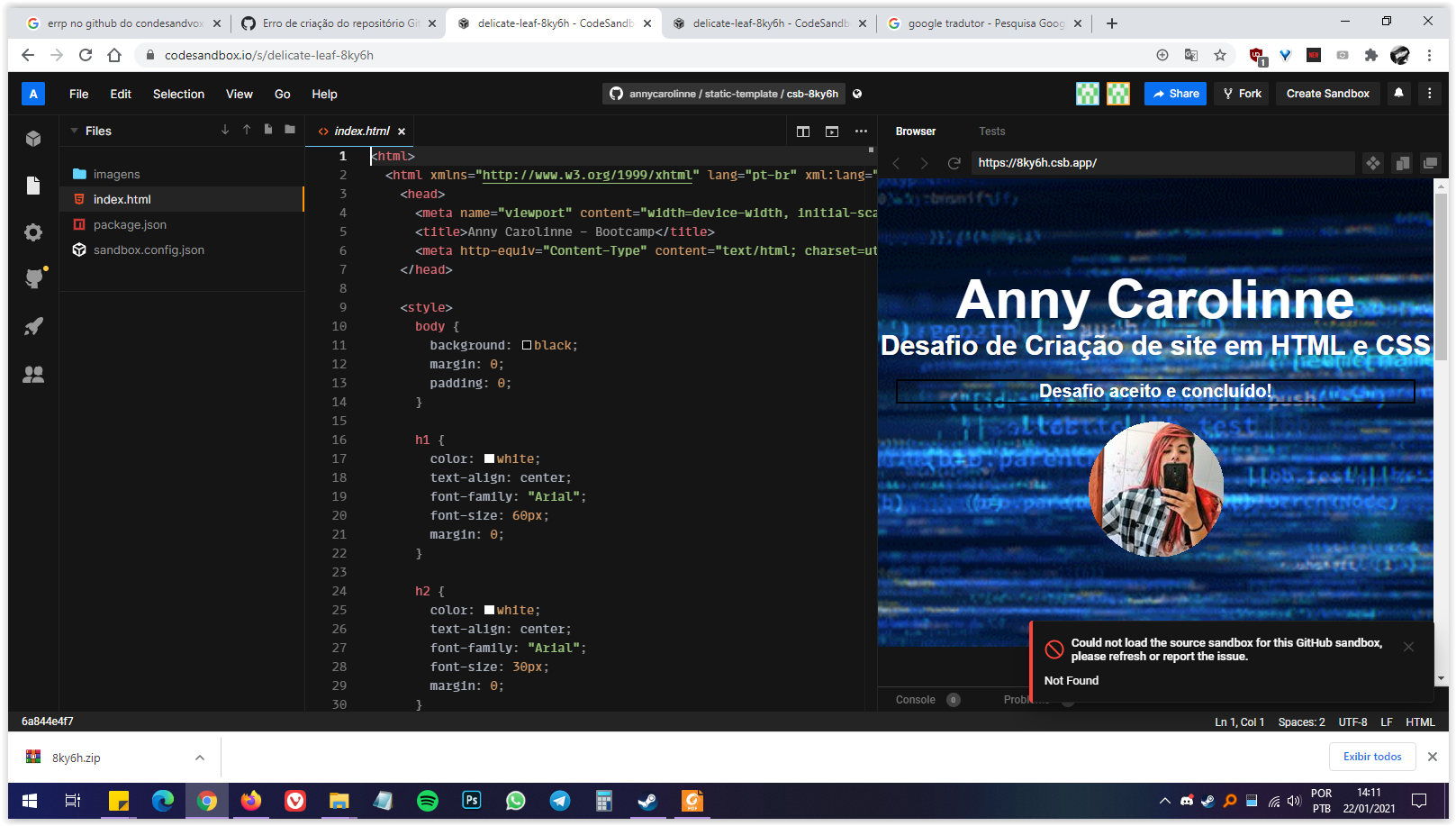The width and height of the screenshot is (1456, 826).
Task: Click the circular profile photo in preview
Action: point(1156,489)
